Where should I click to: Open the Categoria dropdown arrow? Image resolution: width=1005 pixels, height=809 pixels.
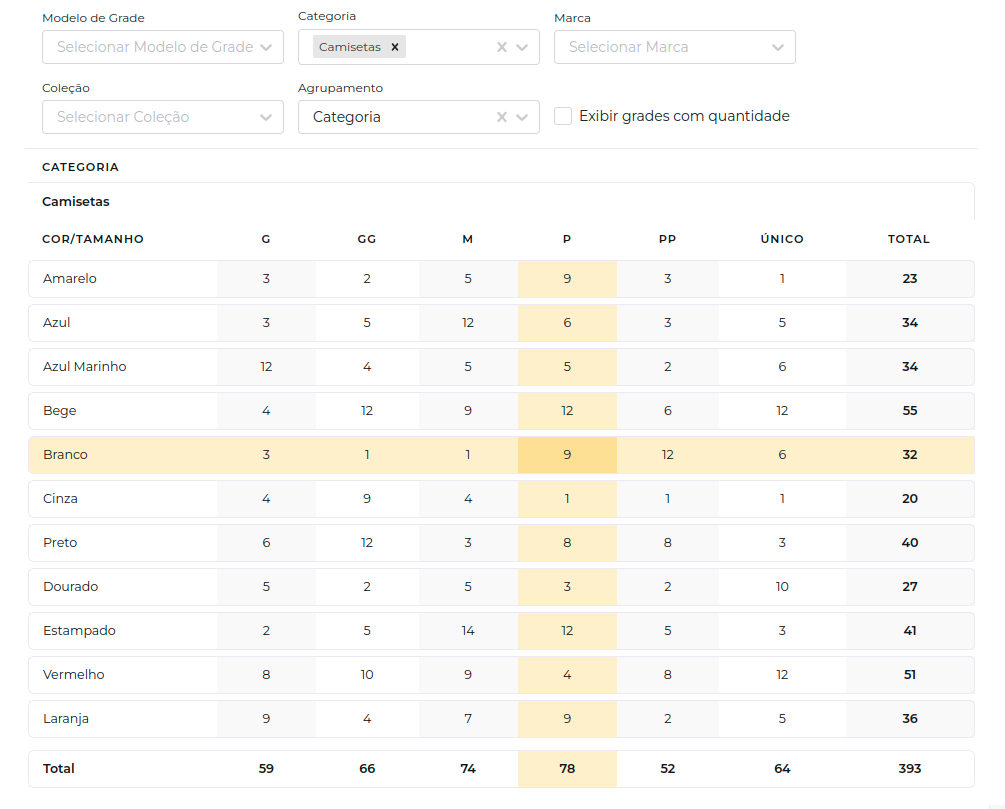pyautogui.click(x=522, y=47)
